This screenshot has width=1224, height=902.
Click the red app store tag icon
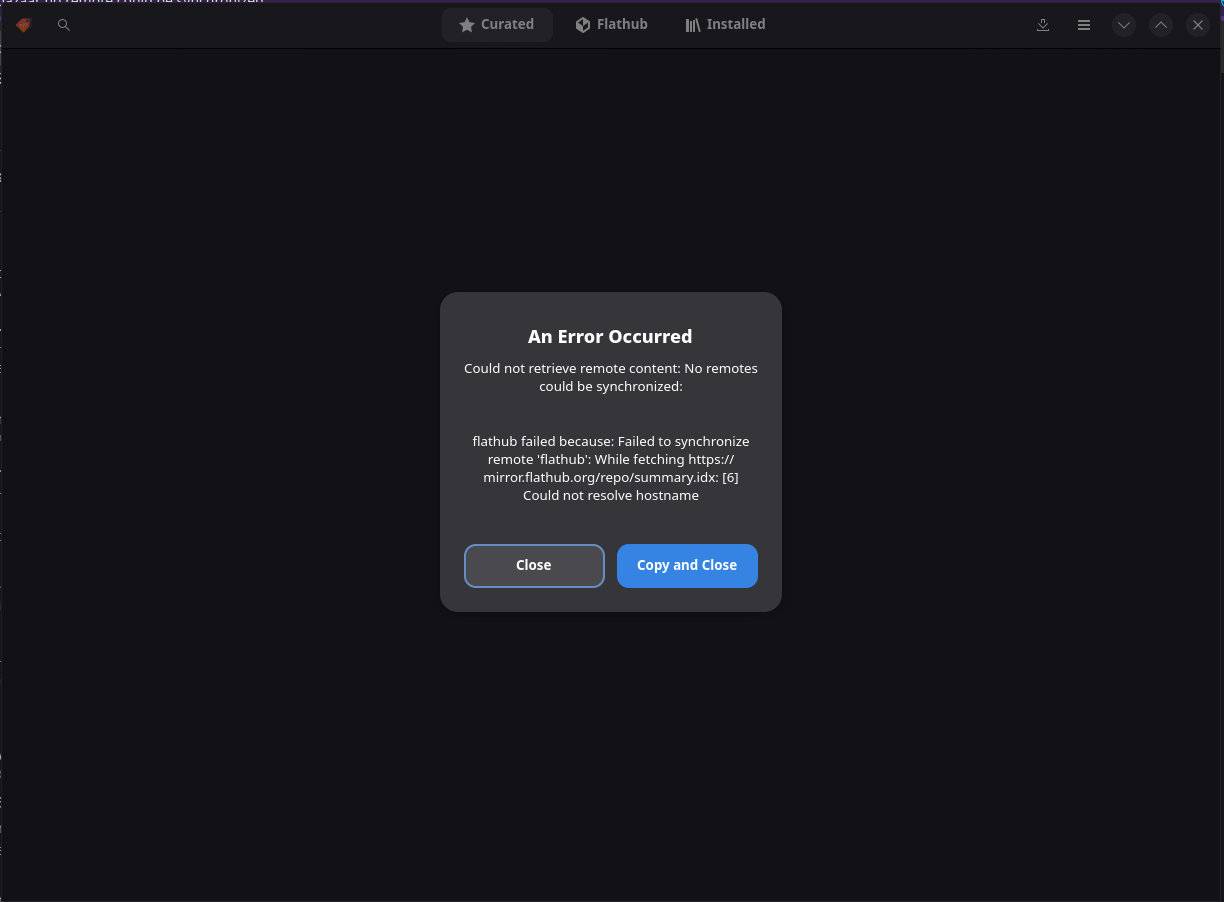(23, 25)
